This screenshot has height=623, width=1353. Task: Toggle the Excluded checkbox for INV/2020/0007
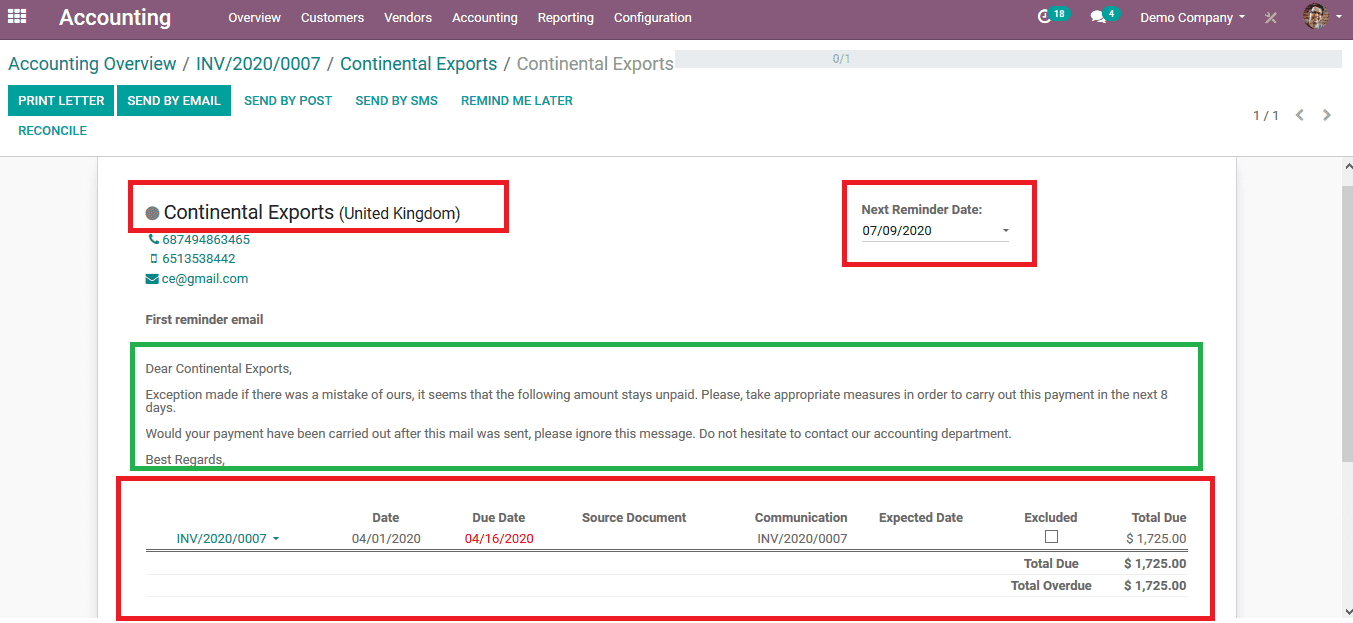tap(1051, 537)
